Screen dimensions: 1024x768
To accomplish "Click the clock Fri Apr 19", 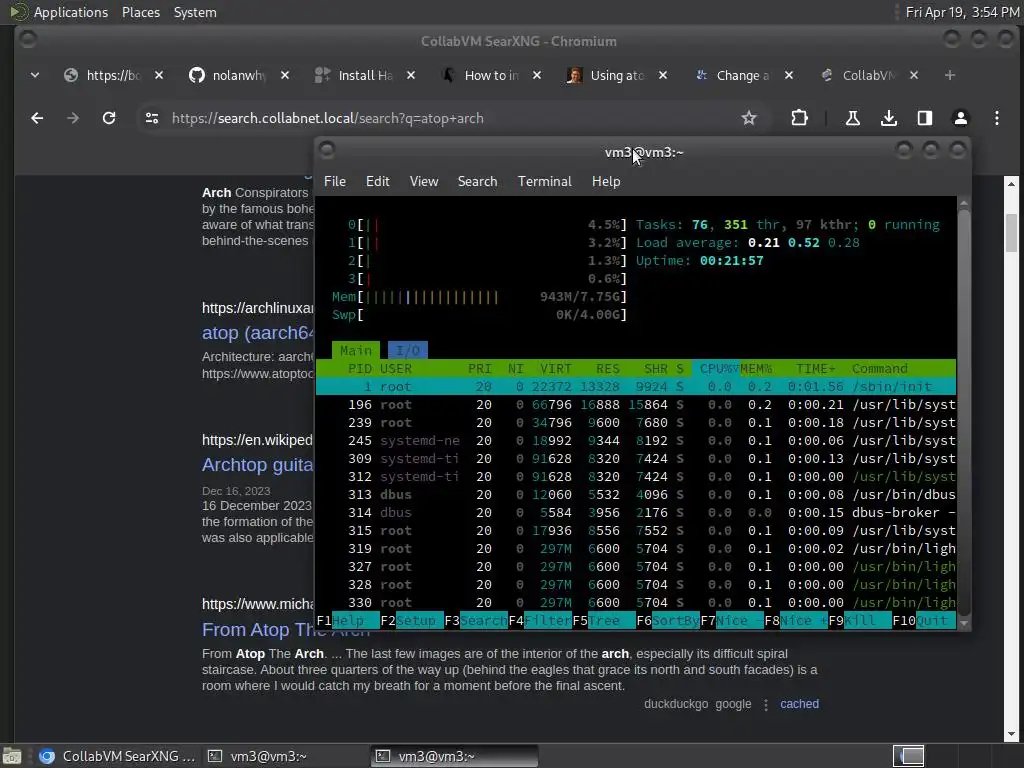I will coord(963,12).
